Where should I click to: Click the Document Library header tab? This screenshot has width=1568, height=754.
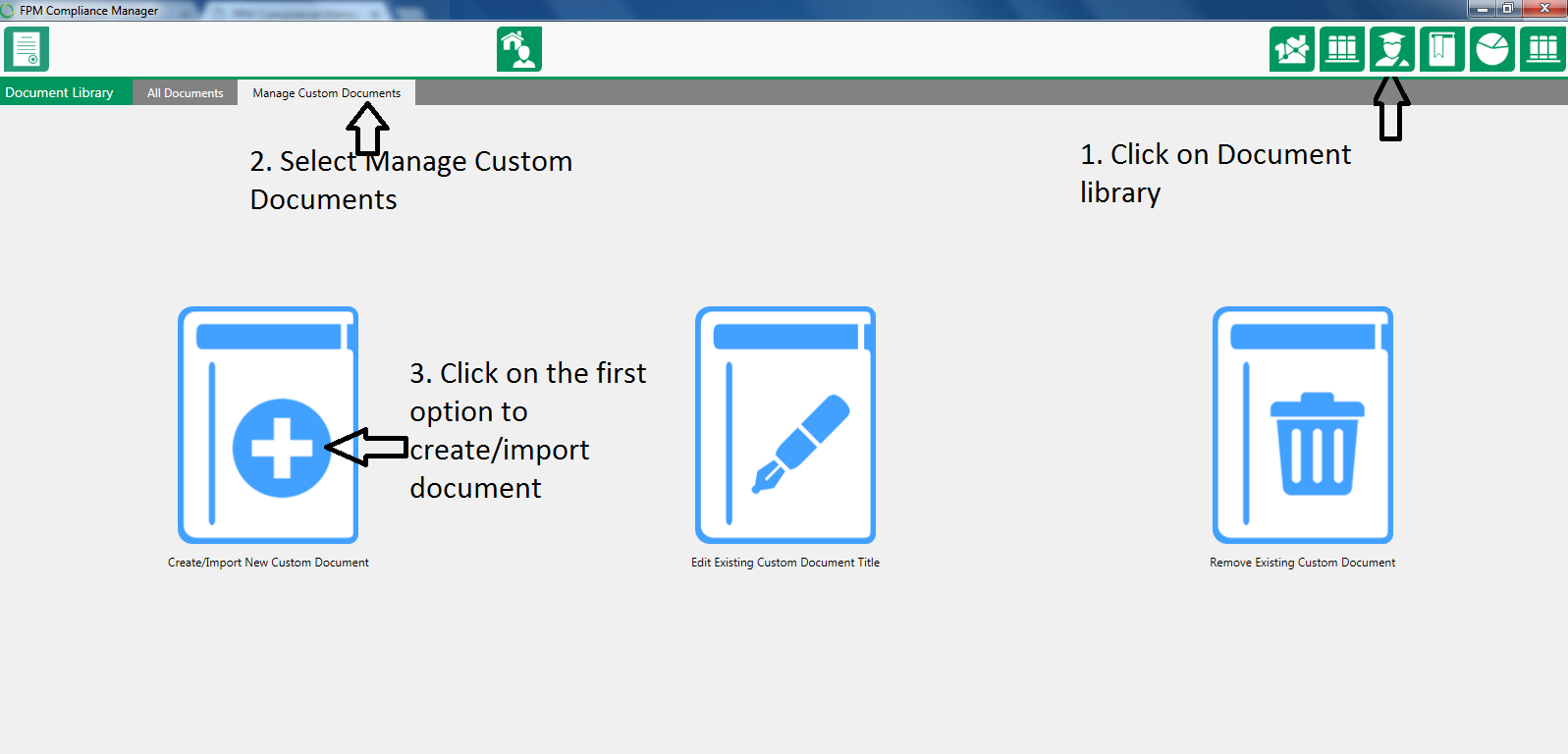click(x=60, y=92)
